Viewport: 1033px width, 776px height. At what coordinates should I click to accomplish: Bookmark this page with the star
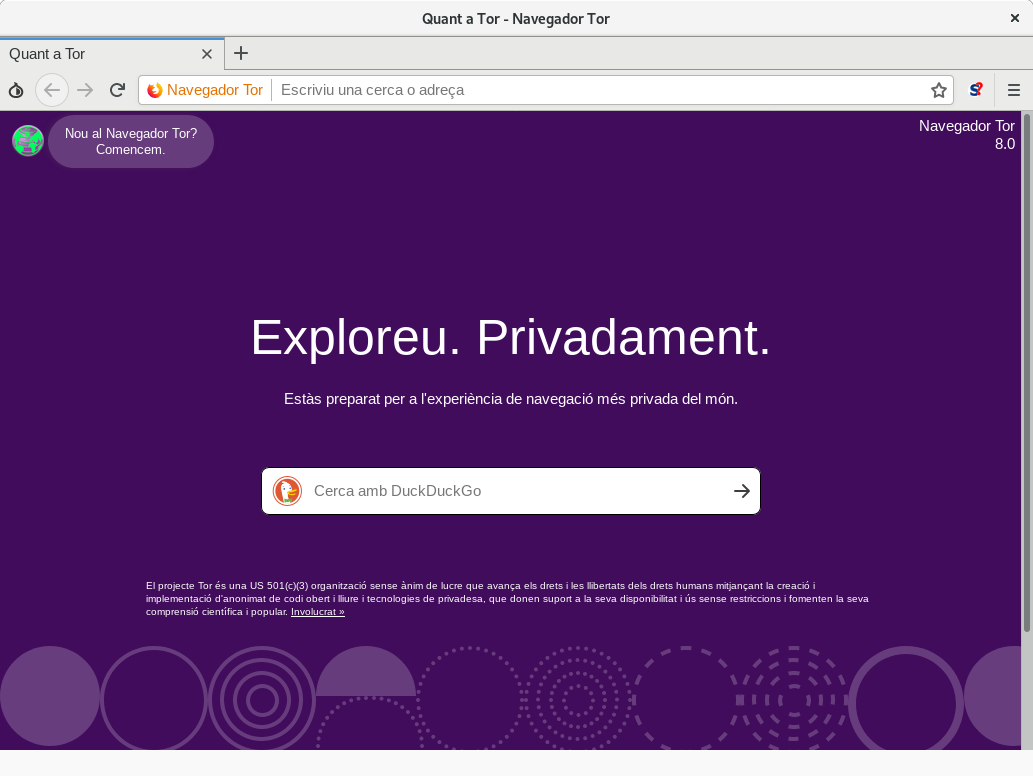[x=939, y=90]
